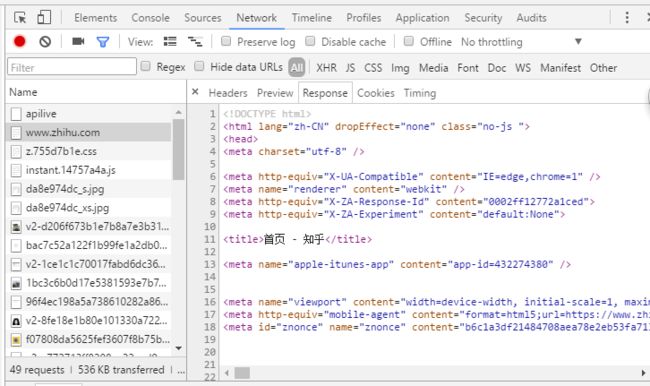Open the Elements panel tab

(95, 18)
